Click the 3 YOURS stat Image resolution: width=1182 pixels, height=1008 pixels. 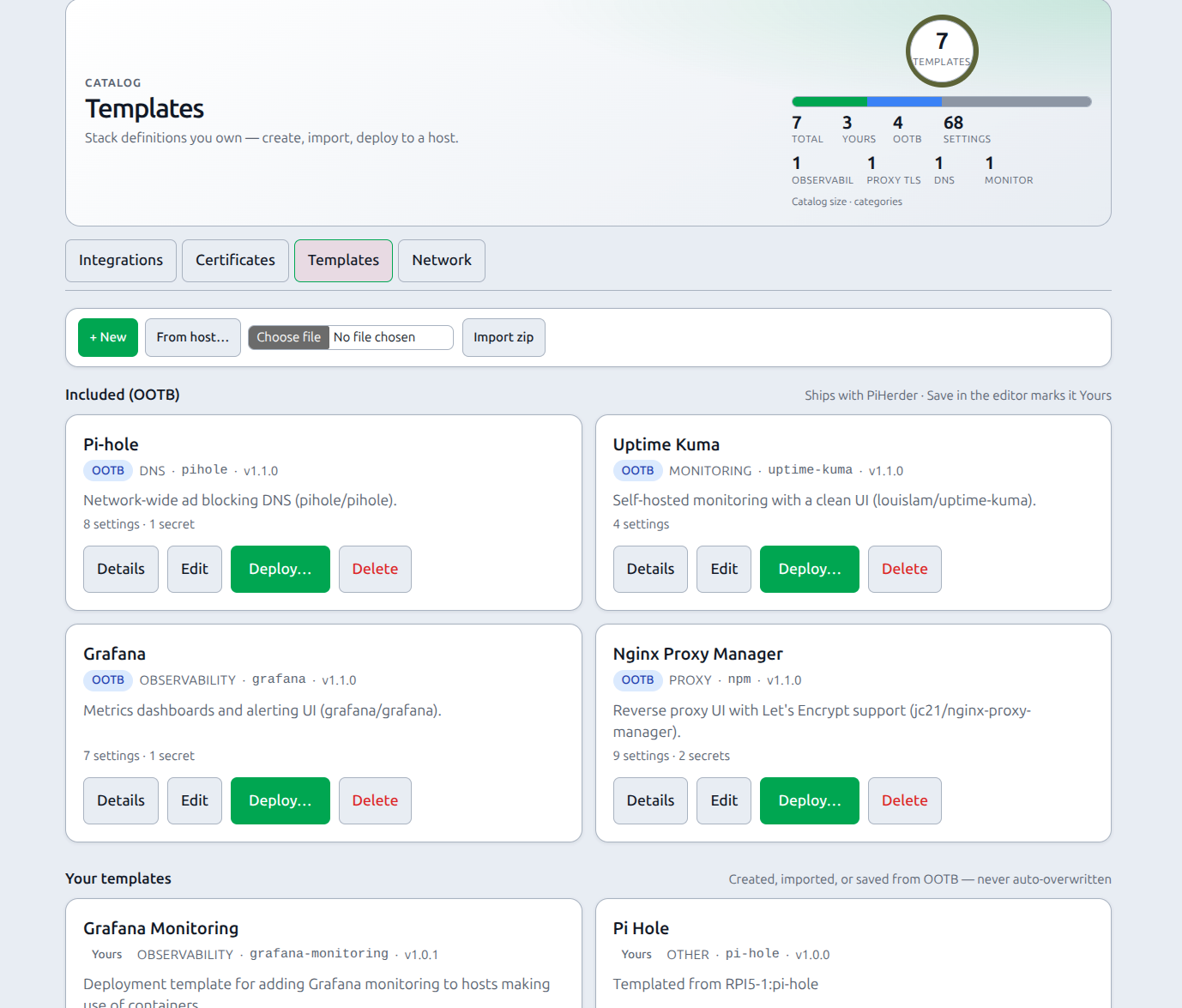pos(859,130)
